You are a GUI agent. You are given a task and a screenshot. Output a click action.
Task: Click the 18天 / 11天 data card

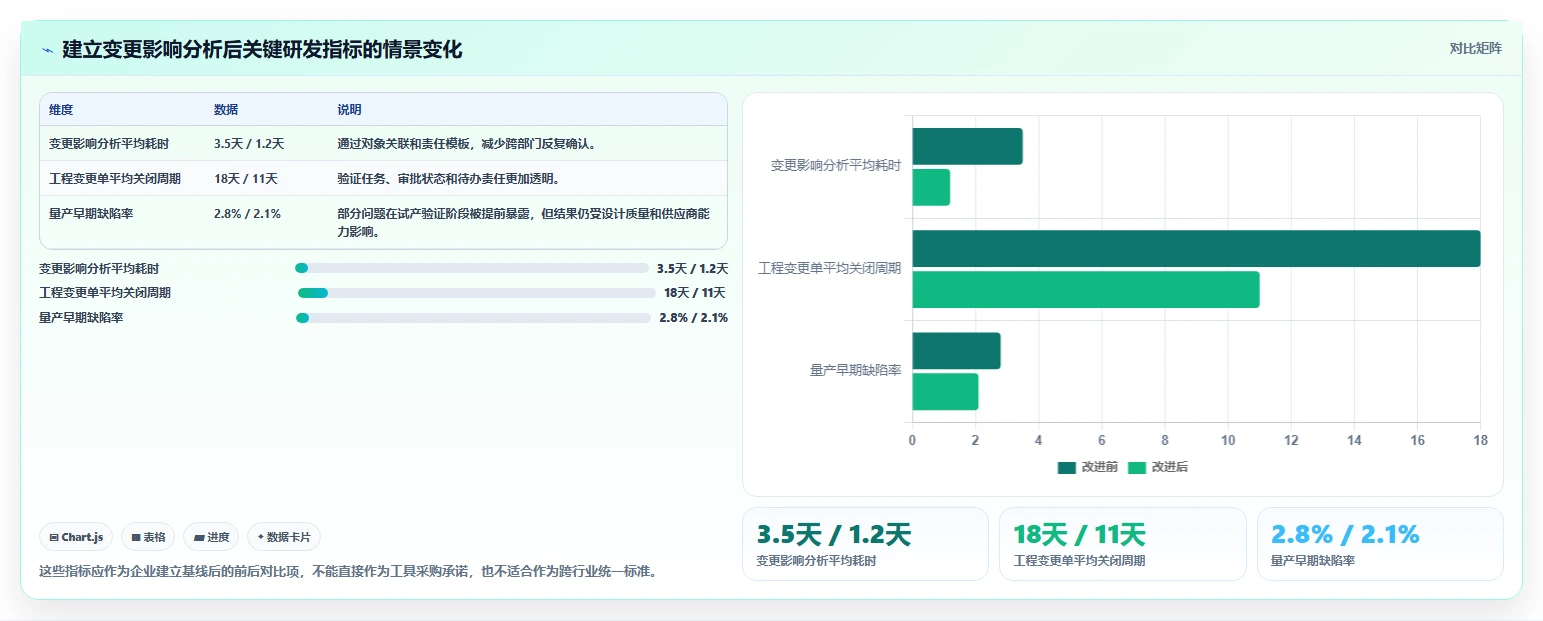point(1123,544)
